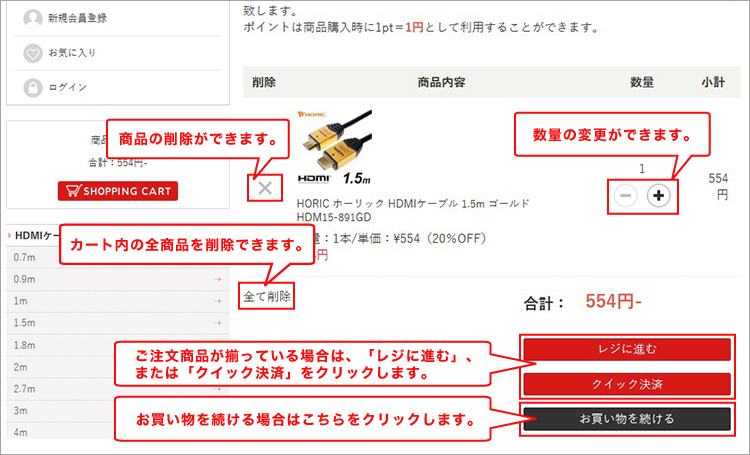Select the 0.9m cable length category
Screen dimensions: 750x455
(x=118, y=279)
